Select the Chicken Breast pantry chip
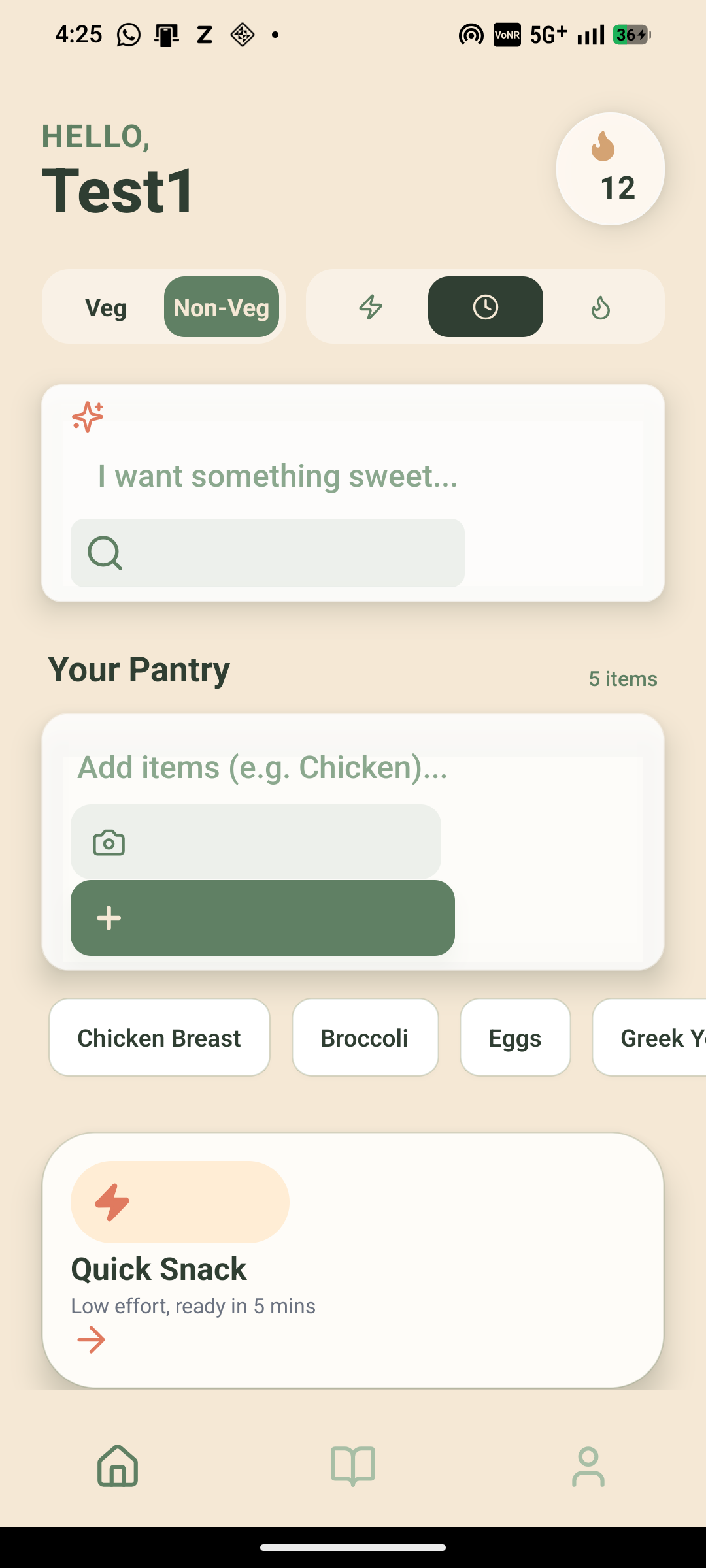Image resolution: width=706 pixels, height=1568 pixels. tap(160, 1037)
